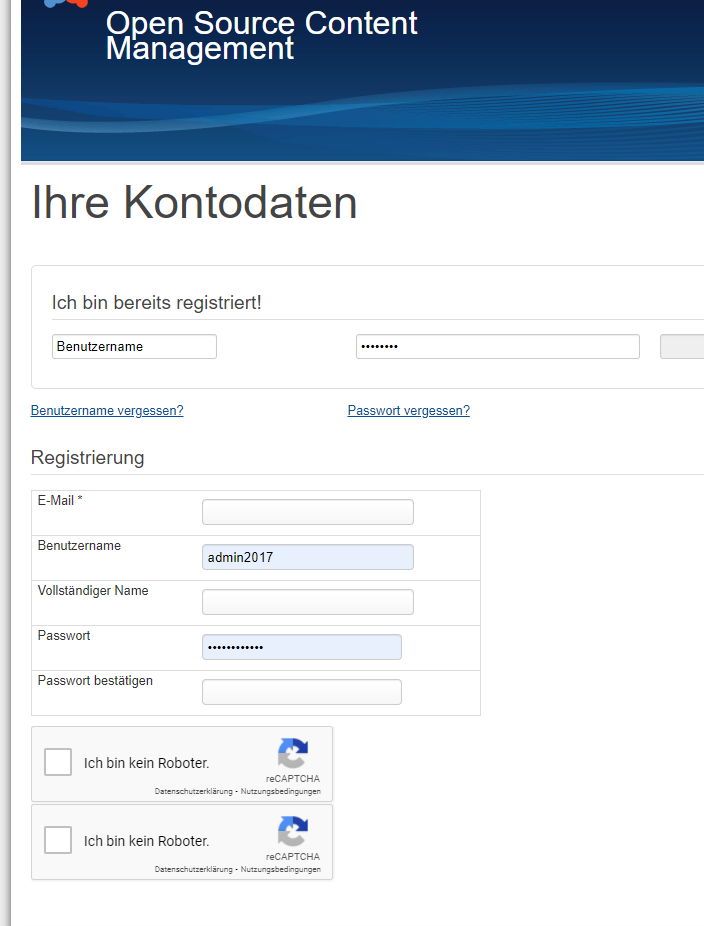Check the lower 'Ich bin kein Roboter' box
Viewport: 704px width, 926px height.
tap(58, 841)
